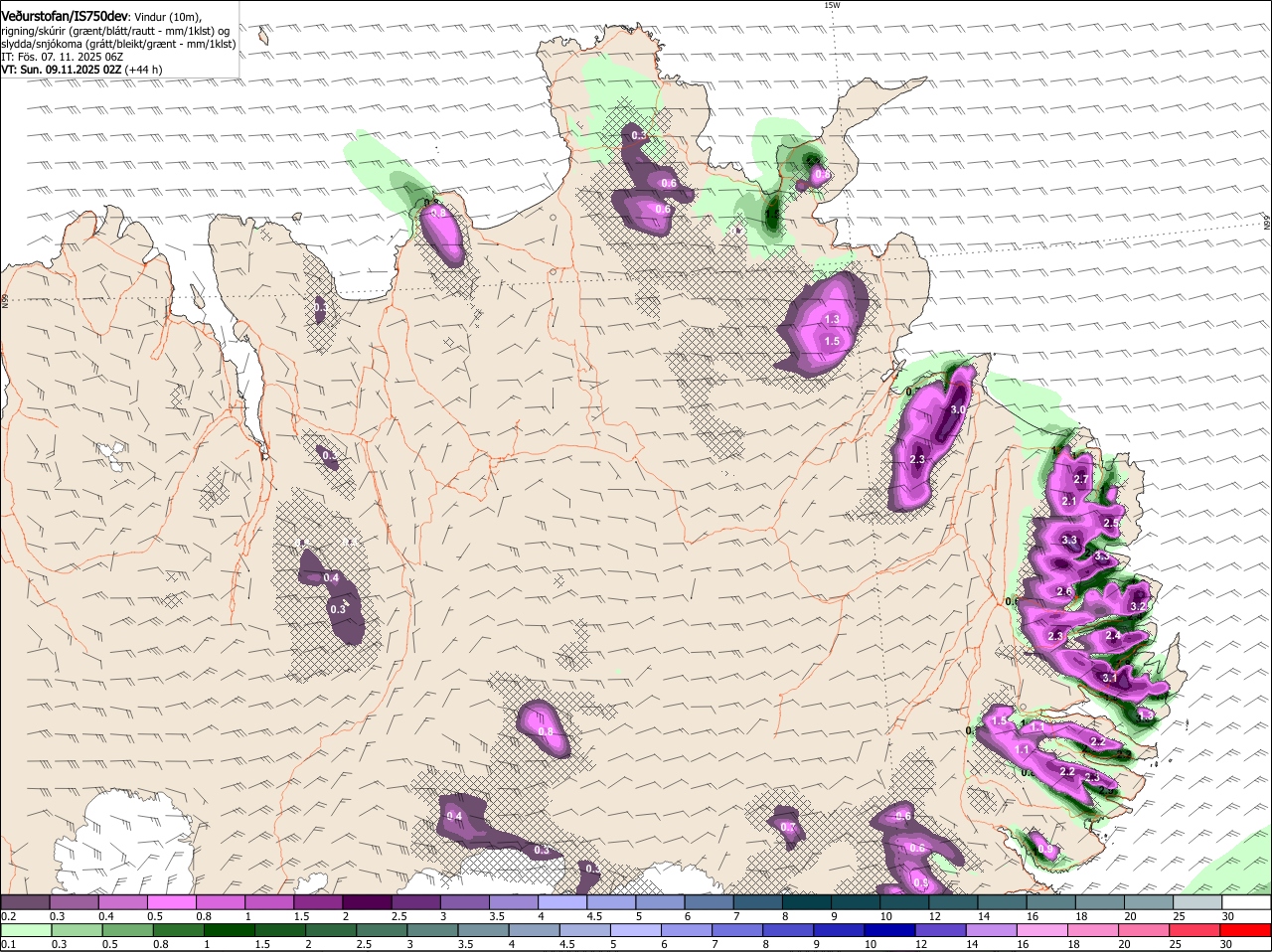This screenshot has width=1272, height=952.
Task: Click the light pink lower legend swatch at 16
Action: click(x=1042, y=930)
